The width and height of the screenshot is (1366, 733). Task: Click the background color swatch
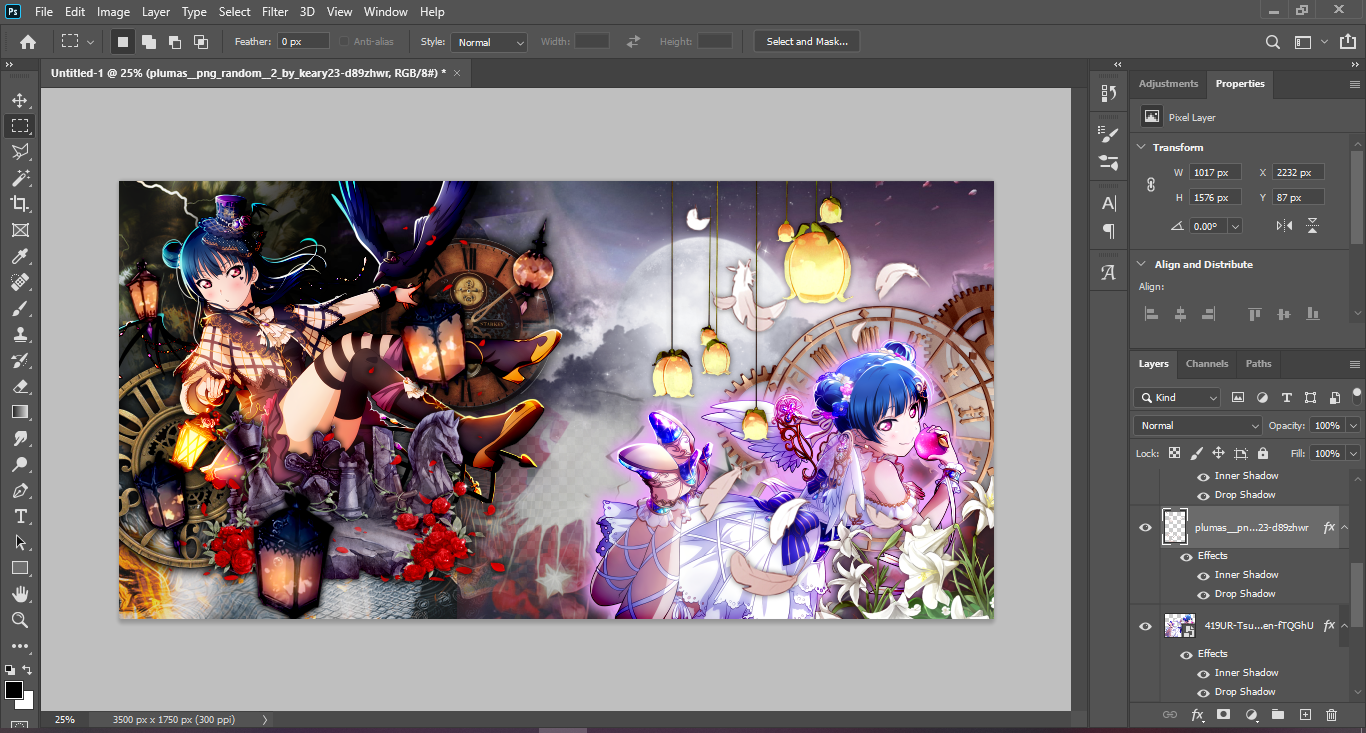25,700
